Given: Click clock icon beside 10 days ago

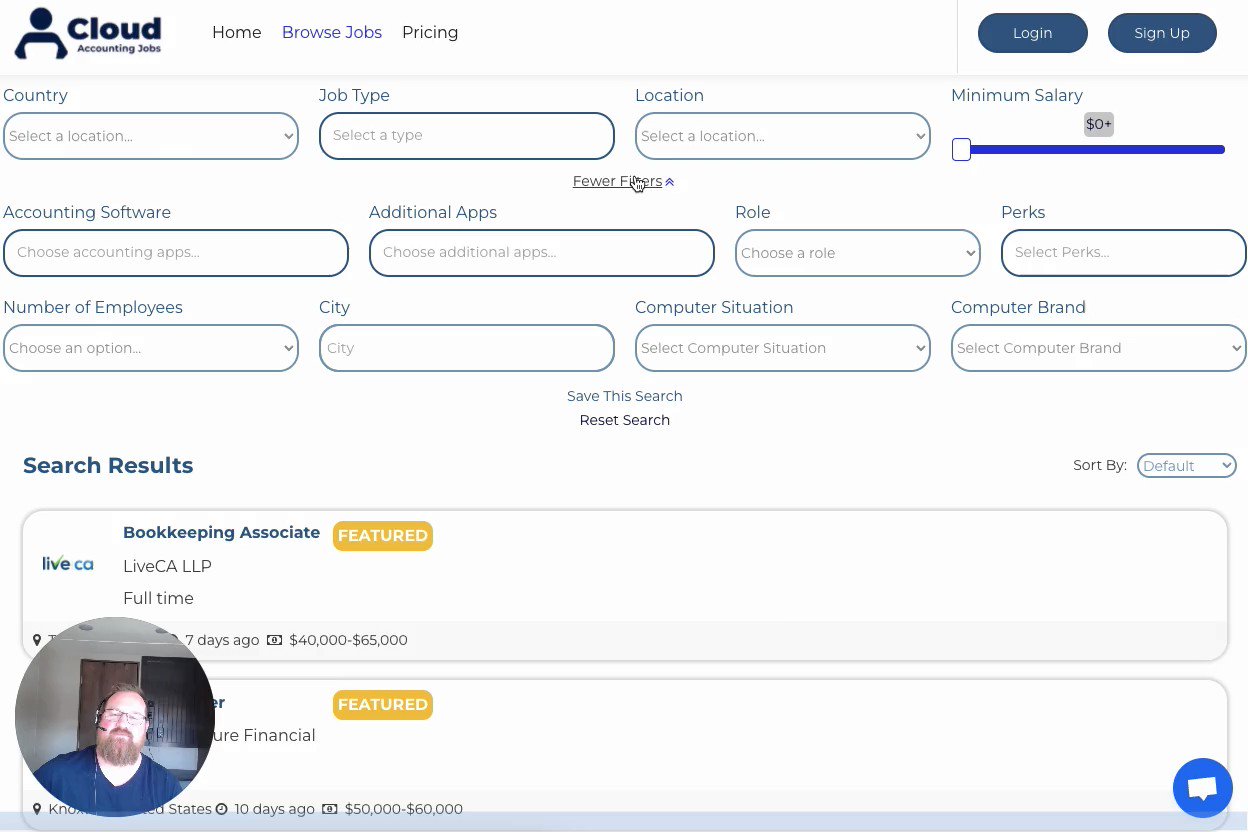Looking at the screenshot, I should coord(222,809).
